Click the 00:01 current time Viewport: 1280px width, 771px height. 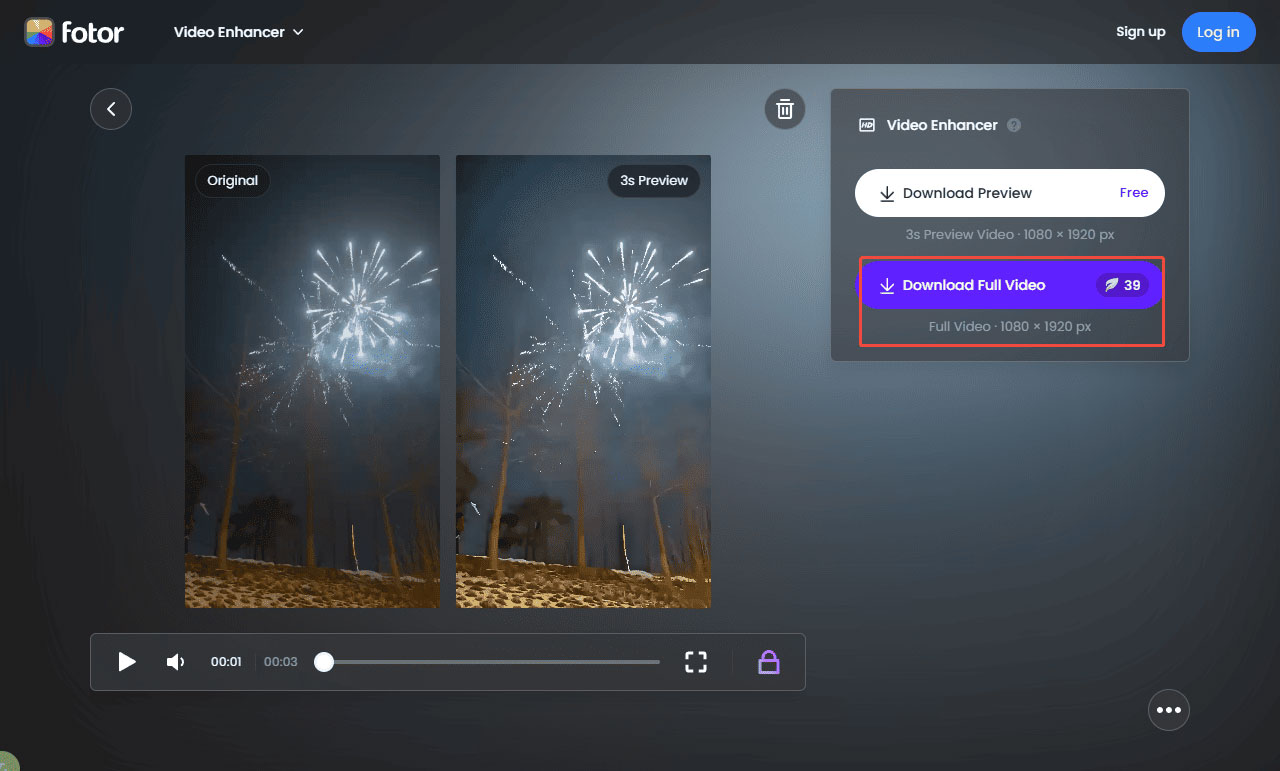[226, 662]
